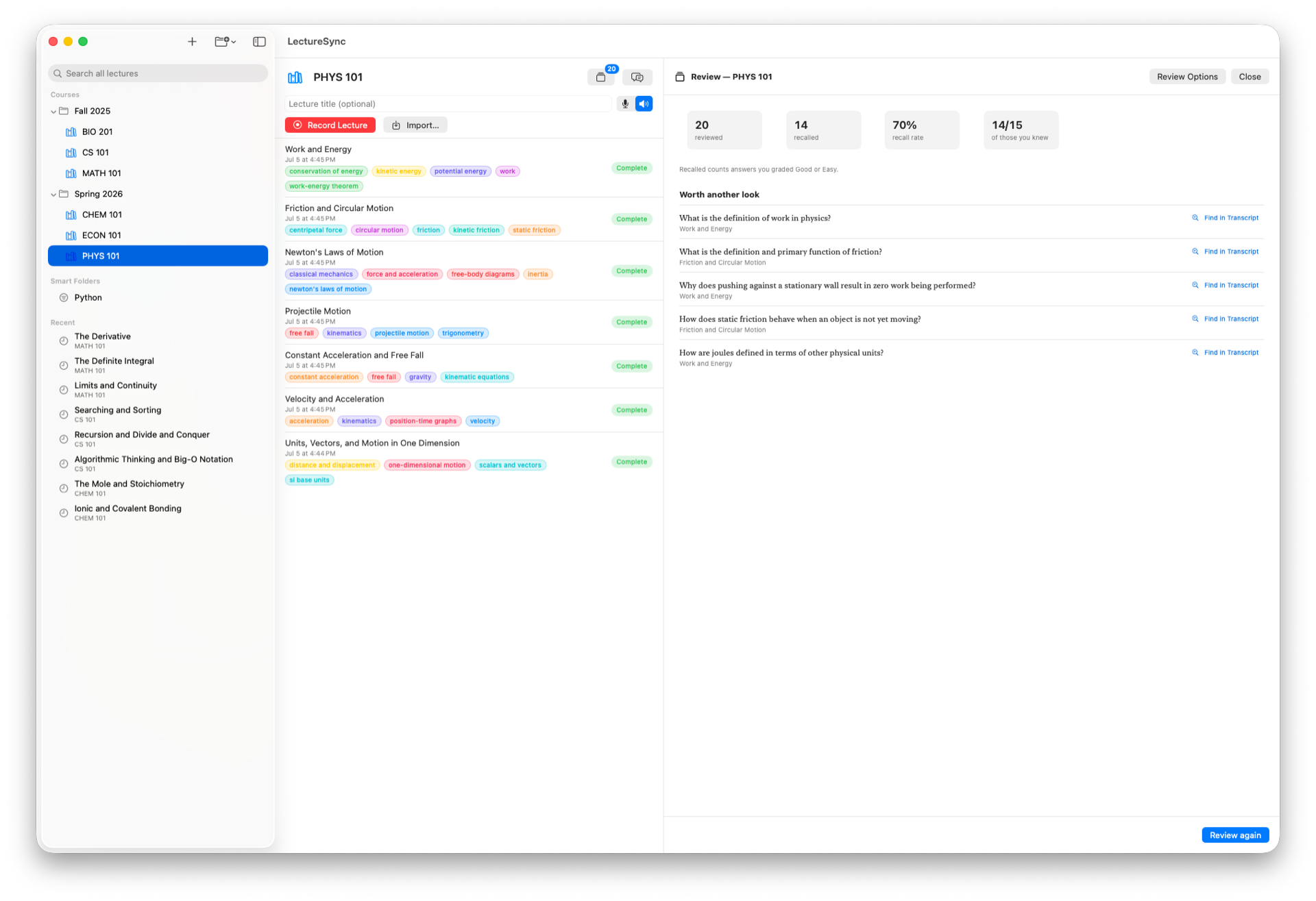Click the Record Lecture button
Viewport: 1316px width, 901px height.
point(330,125)
